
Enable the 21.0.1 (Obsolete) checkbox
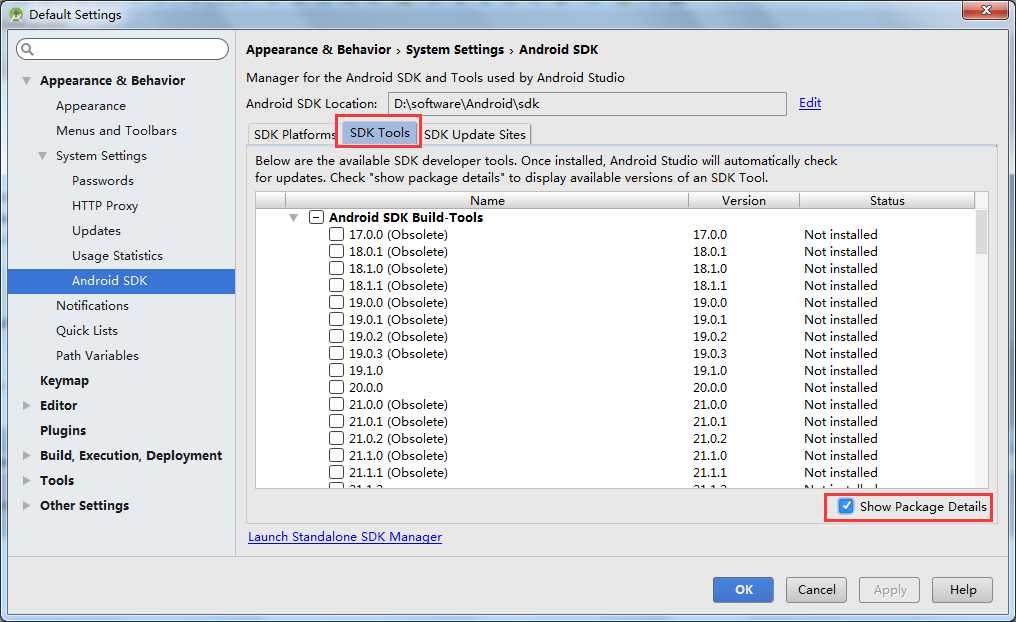tap(336, 421)
